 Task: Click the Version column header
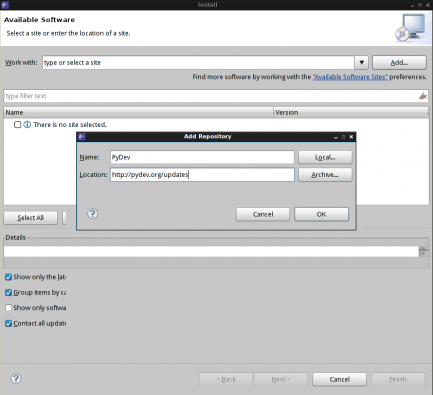click(351, 112)
